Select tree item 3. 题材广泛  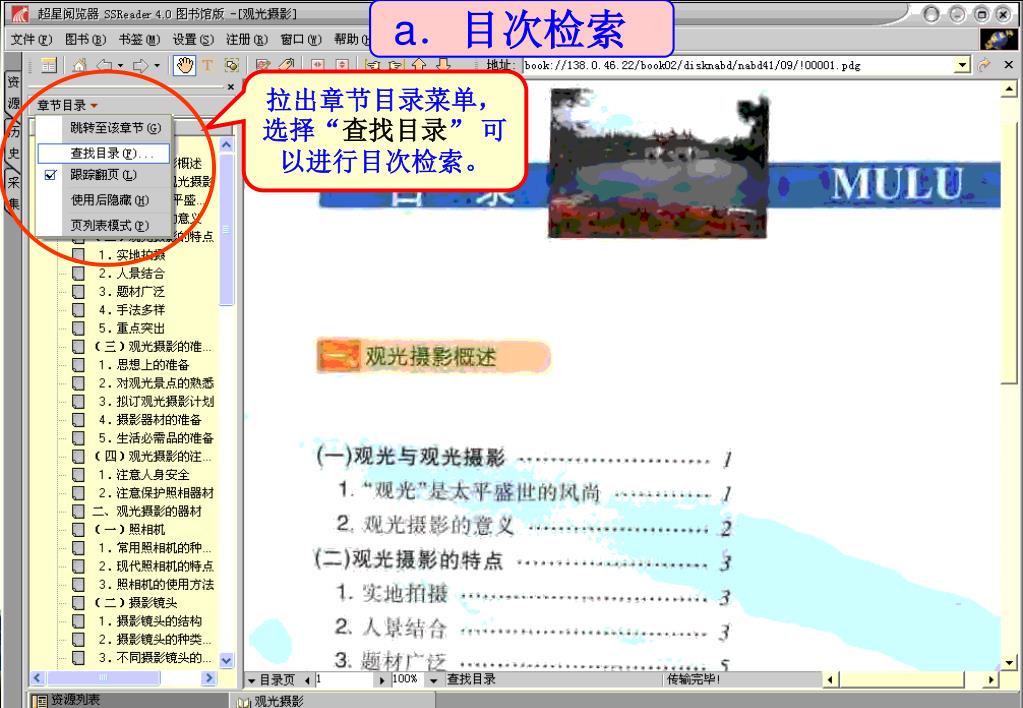[131, 292]
